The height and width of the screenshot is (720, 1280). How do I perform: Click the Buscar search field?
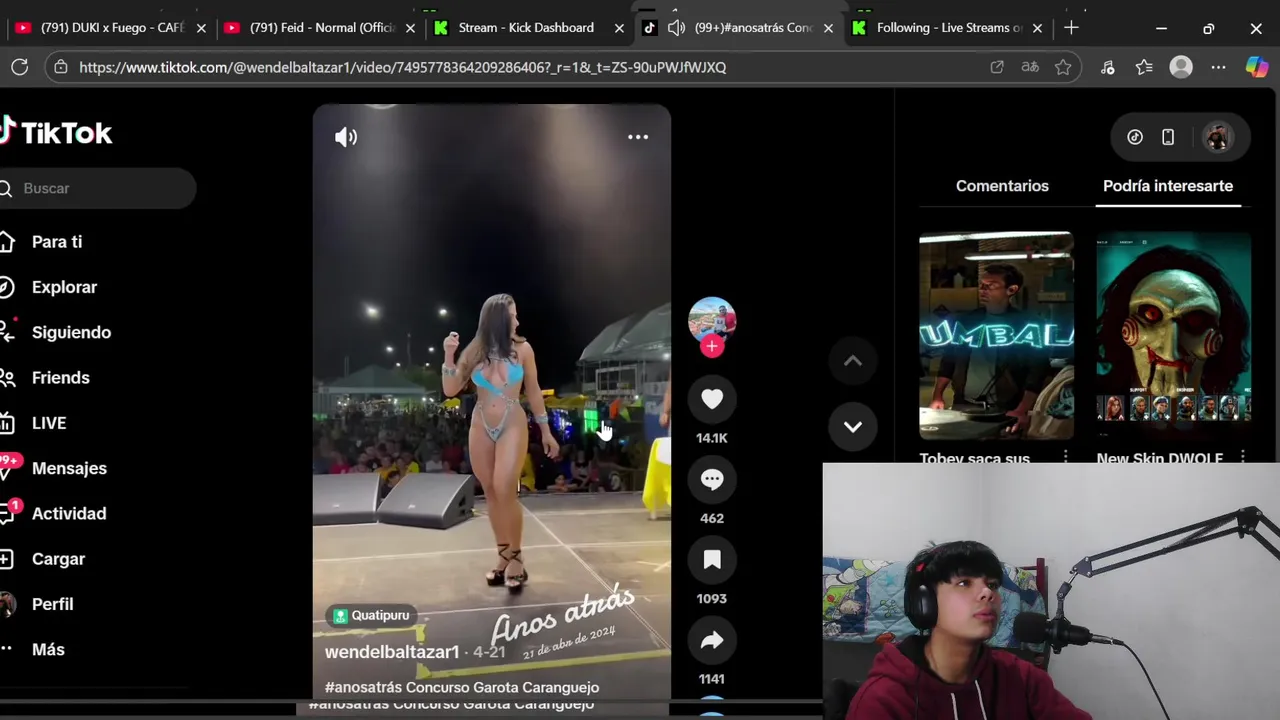(x=98, y=188)
